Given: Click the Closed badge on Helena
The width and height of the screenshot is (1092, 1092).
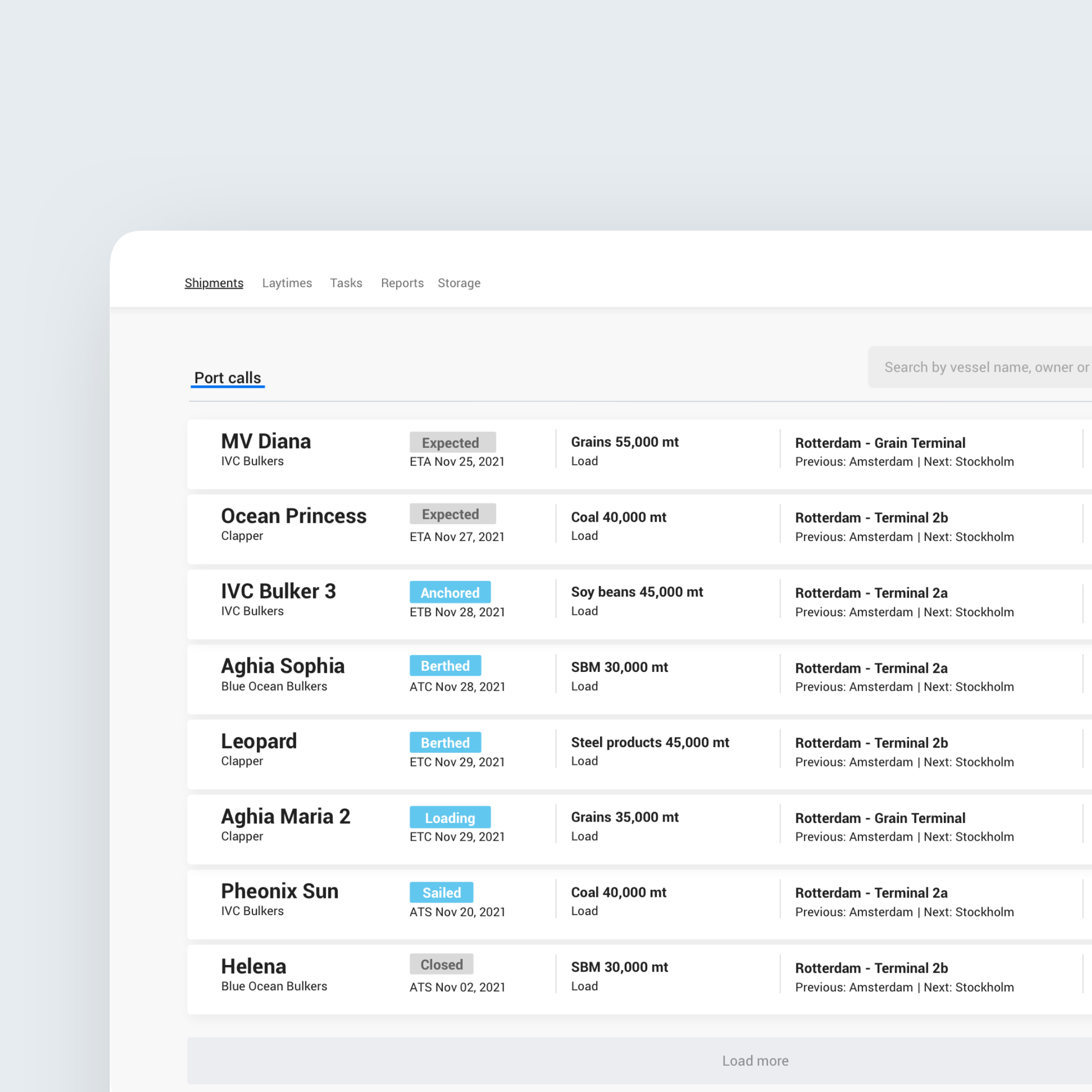Looking at the screenshot, I should (441, 964).
